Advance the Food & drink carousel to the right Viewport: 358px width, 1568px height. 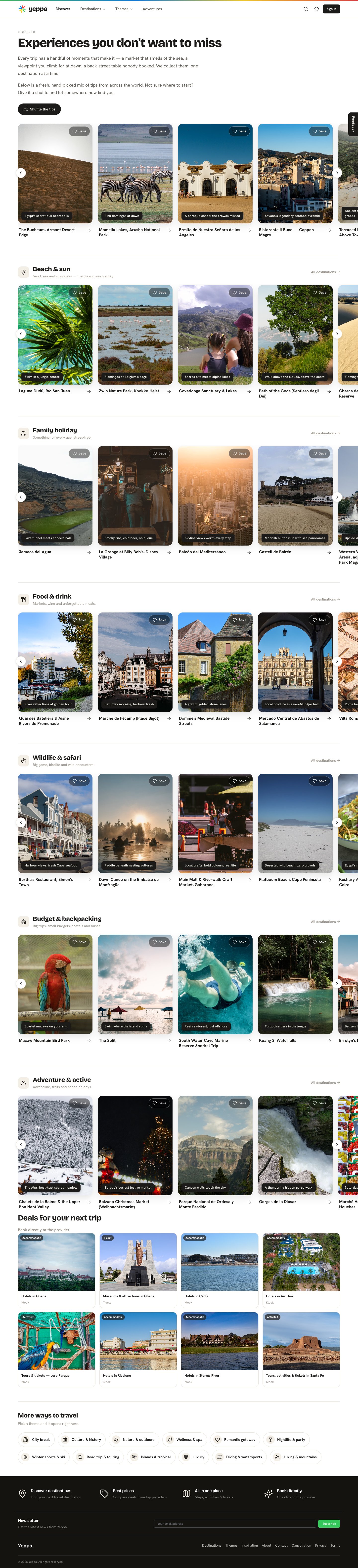(x=337, y=661)
